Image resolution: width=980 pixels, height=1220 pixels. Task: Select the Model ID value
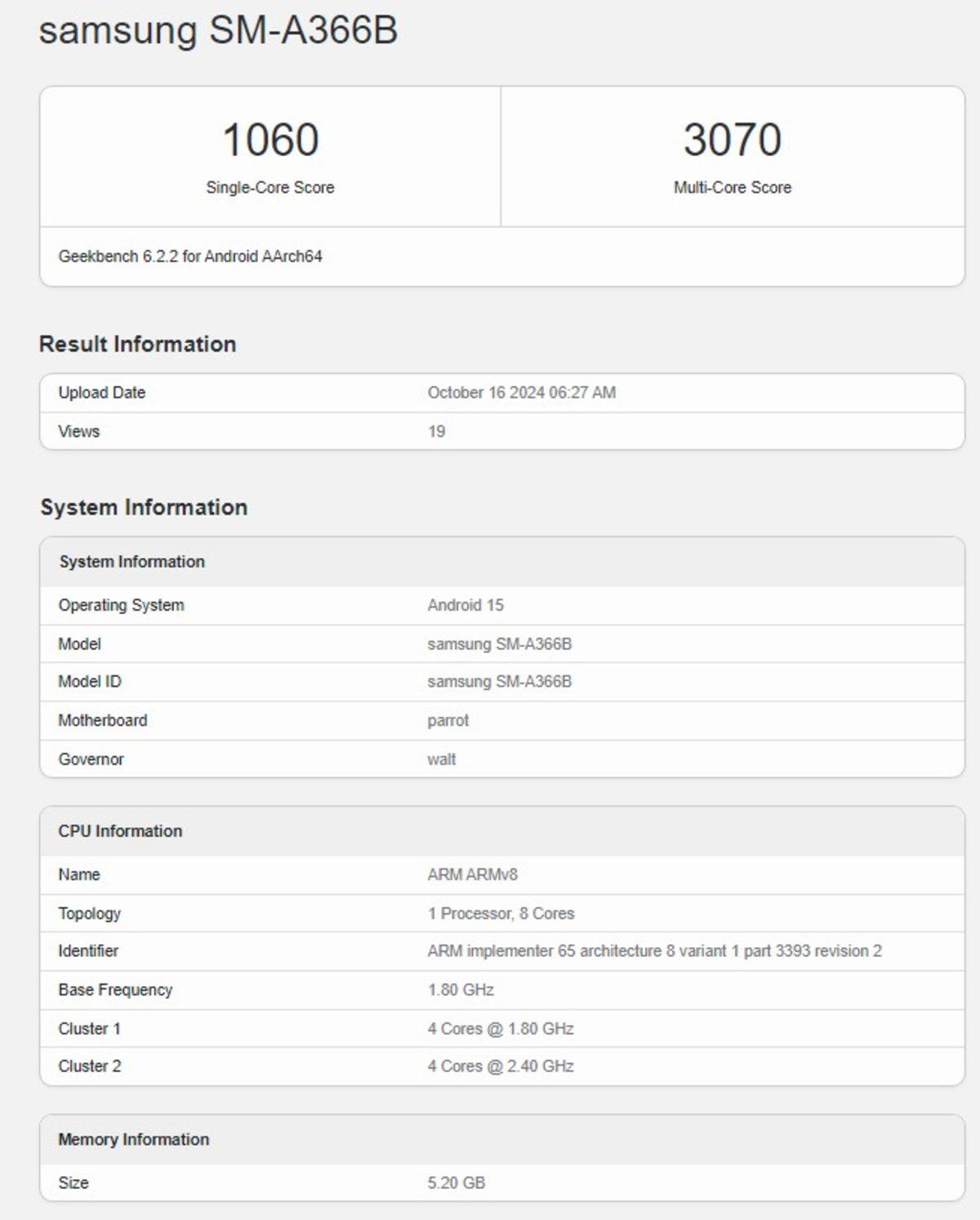(500, 681)
